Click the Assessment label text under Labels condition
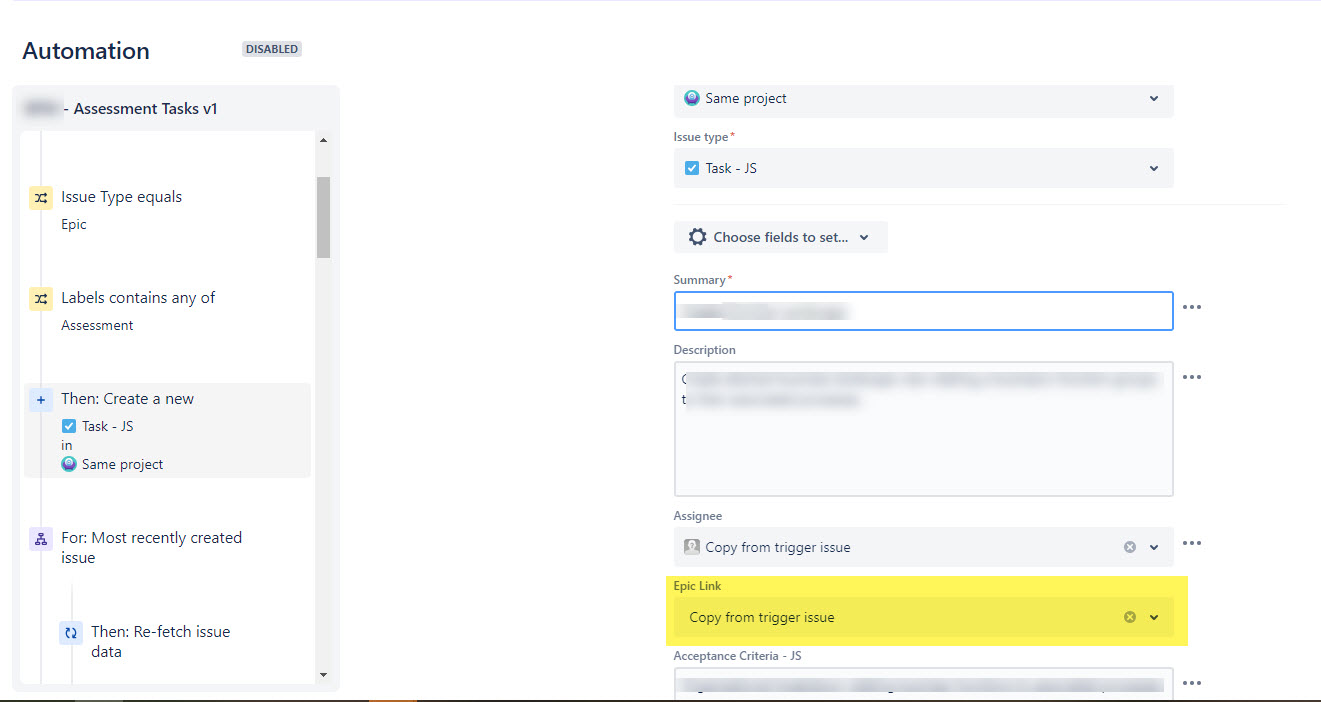Image resolution: width=1321 pixels, height=702 pixels. click(97, 326)
